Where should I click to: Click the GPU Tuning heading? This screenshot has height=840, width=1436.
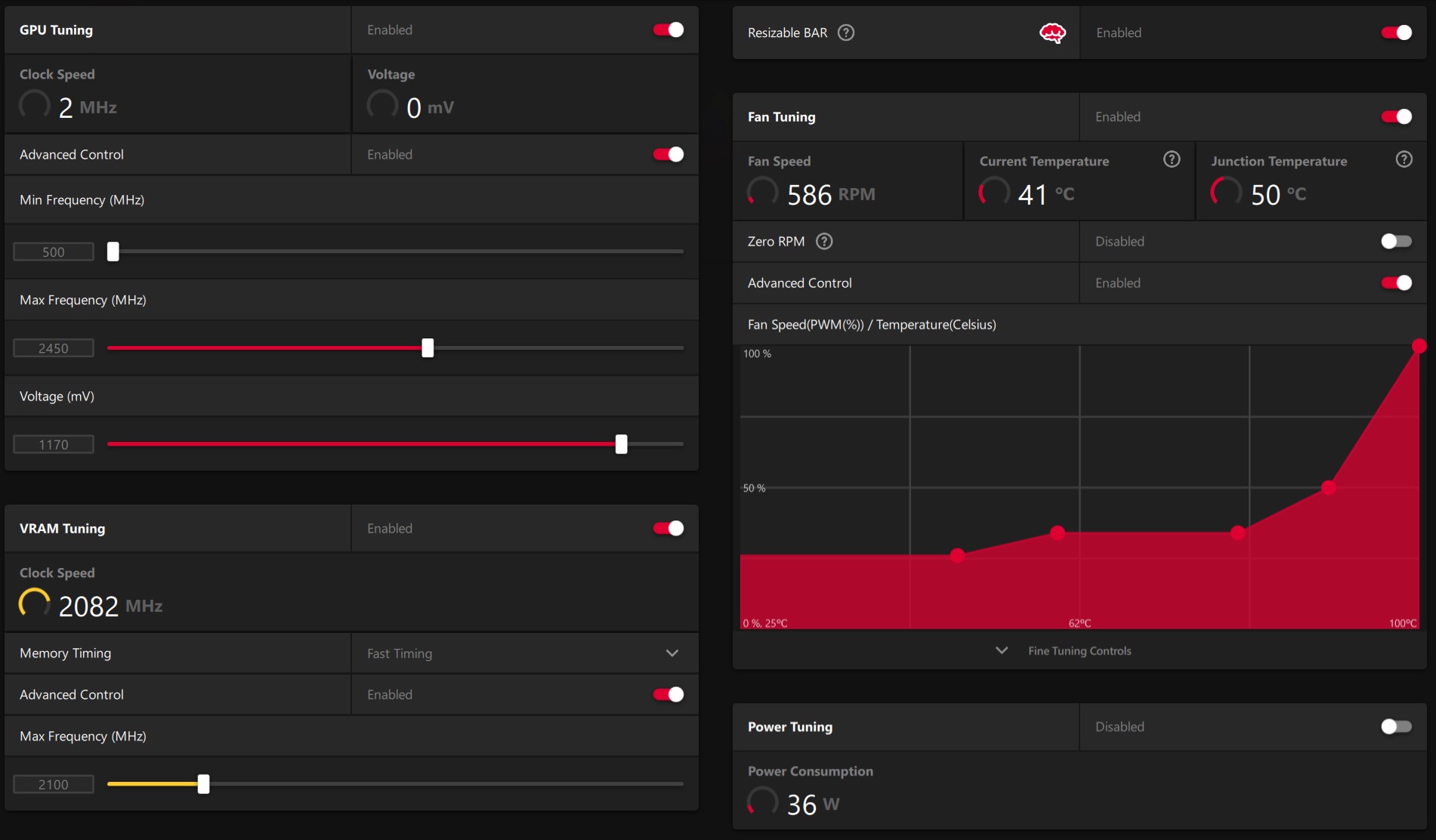point(56,29)
